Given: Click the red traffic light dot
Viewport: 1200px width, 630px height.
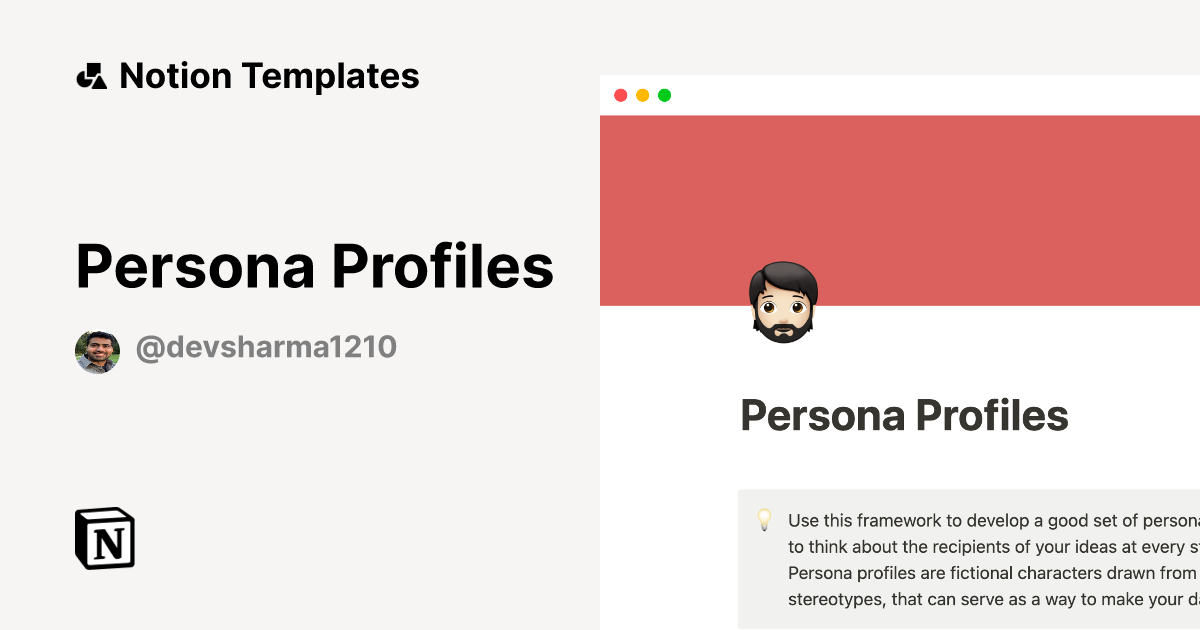Looking at the screenshot, I should tap(621, 95).
